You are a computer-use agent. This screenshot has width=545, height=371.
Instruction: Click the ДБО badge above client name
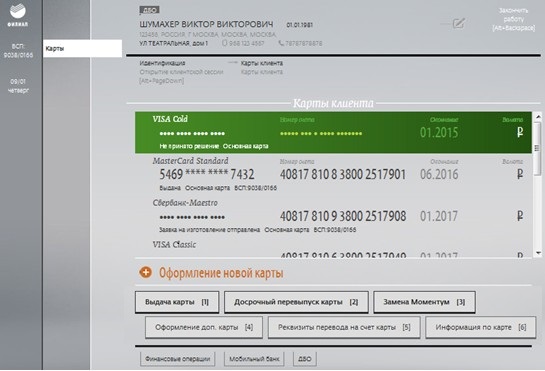[149, 10]
